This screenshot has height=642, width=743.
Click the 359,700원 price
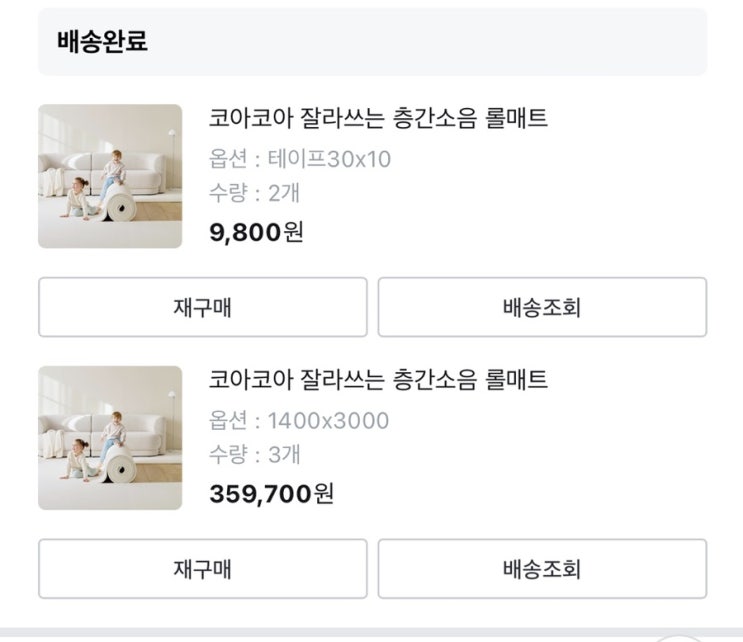click(271, 494)
